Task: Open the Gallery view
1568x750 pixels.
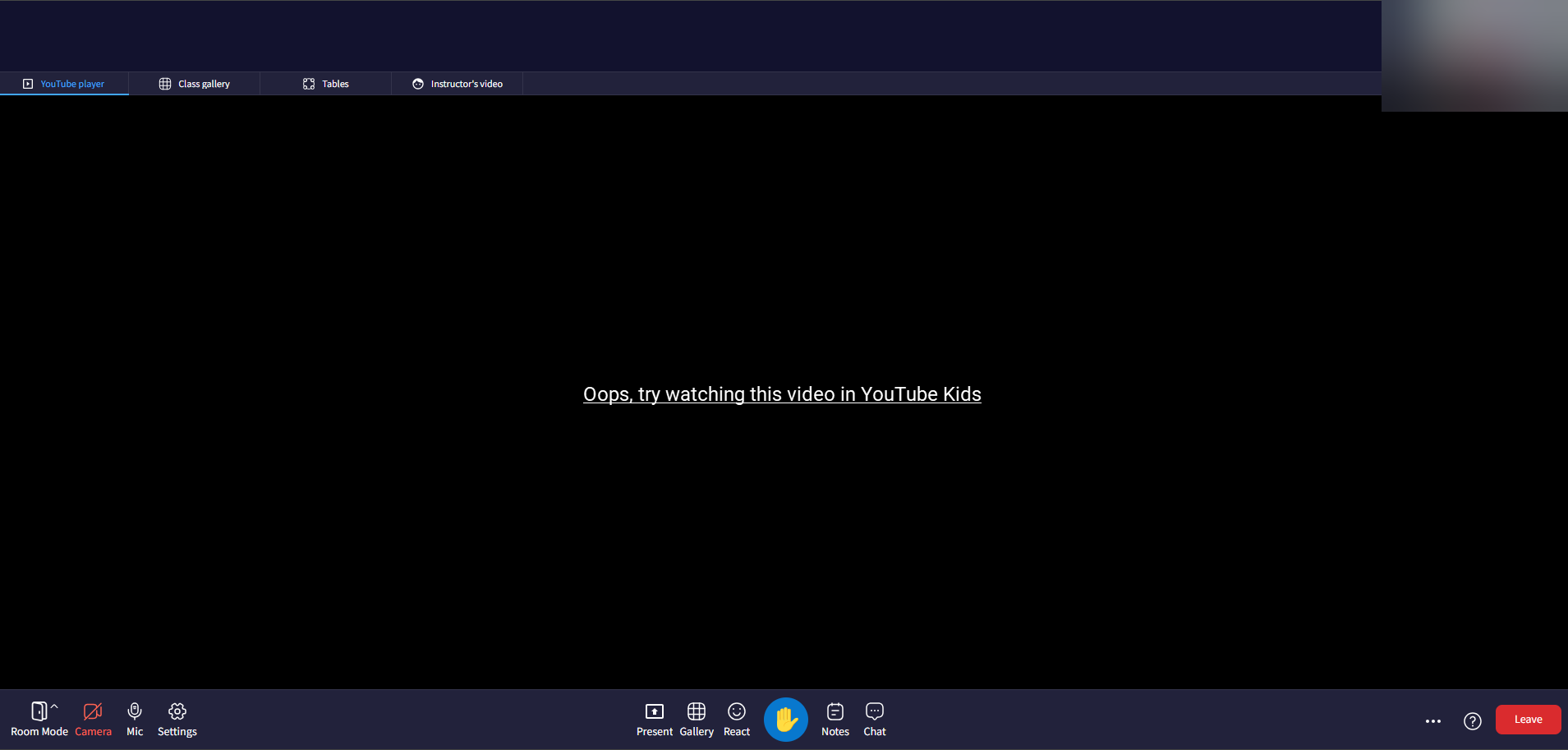Action: click(697, 720)
